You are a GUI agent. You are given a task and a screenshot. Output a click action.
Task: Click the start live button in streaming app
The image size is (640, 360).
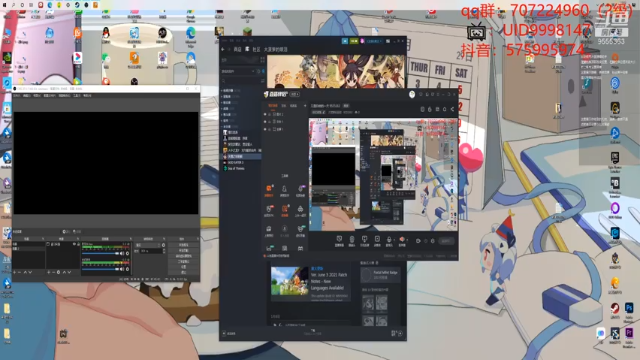pos(446,241)
